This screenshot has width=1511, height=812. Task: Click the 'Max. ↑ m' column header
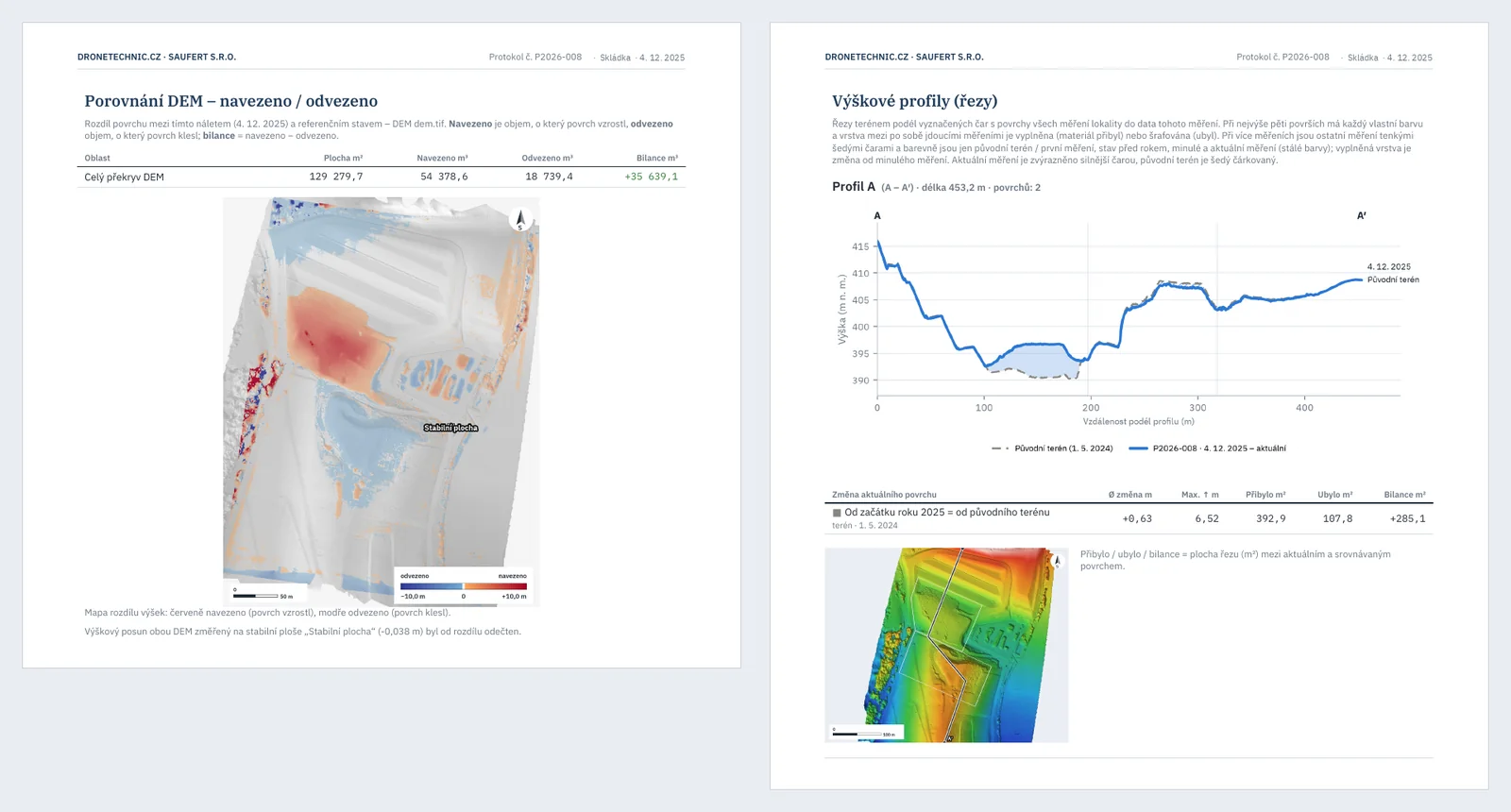(x=1200, y=495)
